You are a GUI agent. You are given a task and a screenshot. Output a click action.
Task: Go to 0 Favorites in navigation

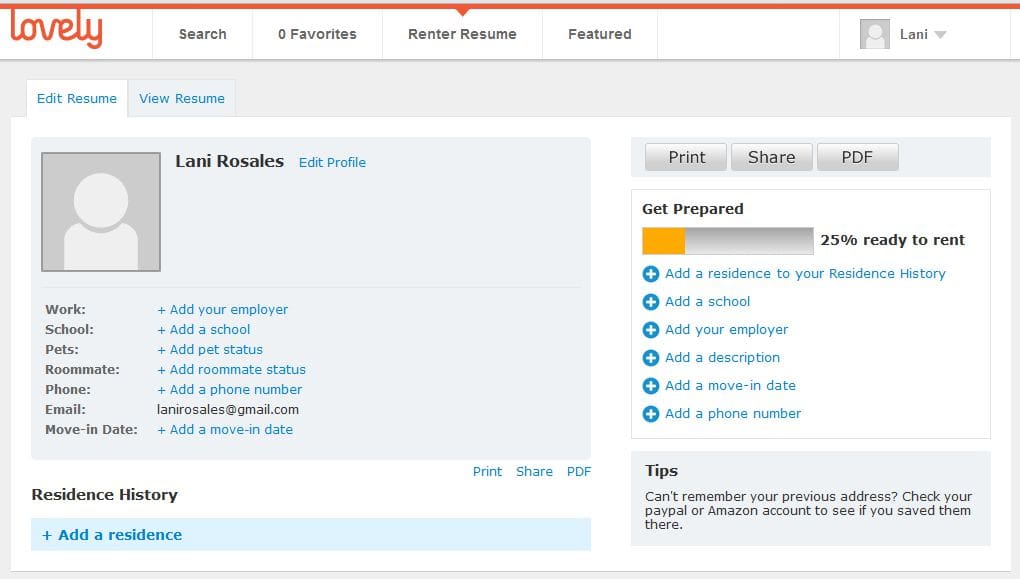pos(317,34)
